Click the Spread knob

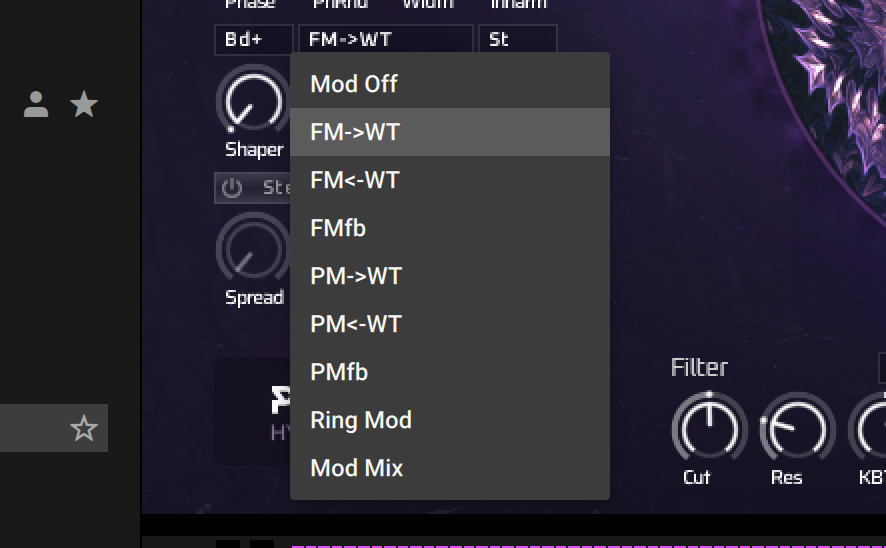[x=253, y=249]
